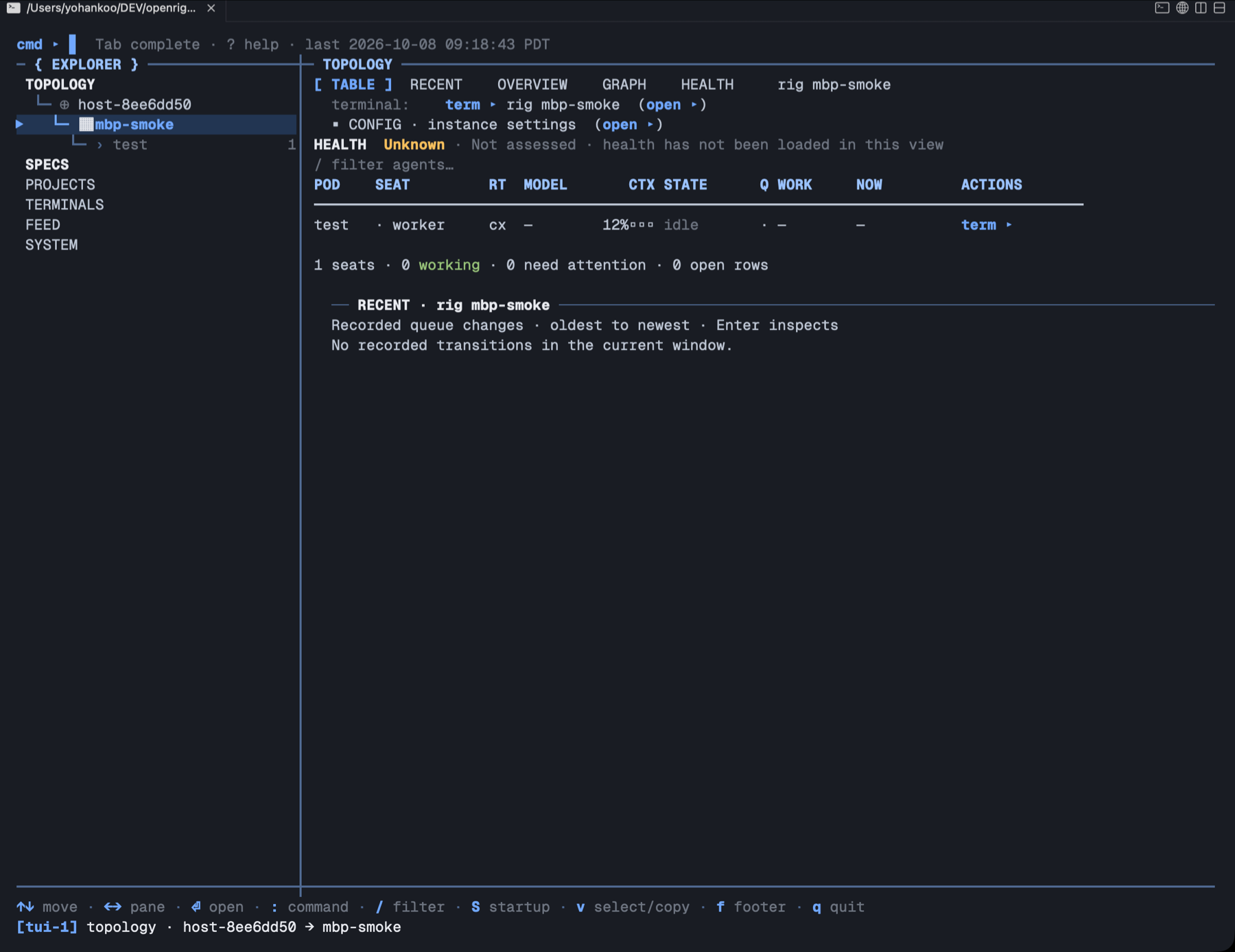Switch to the RECENT tab
The image size is (1235, 952).
436,84
